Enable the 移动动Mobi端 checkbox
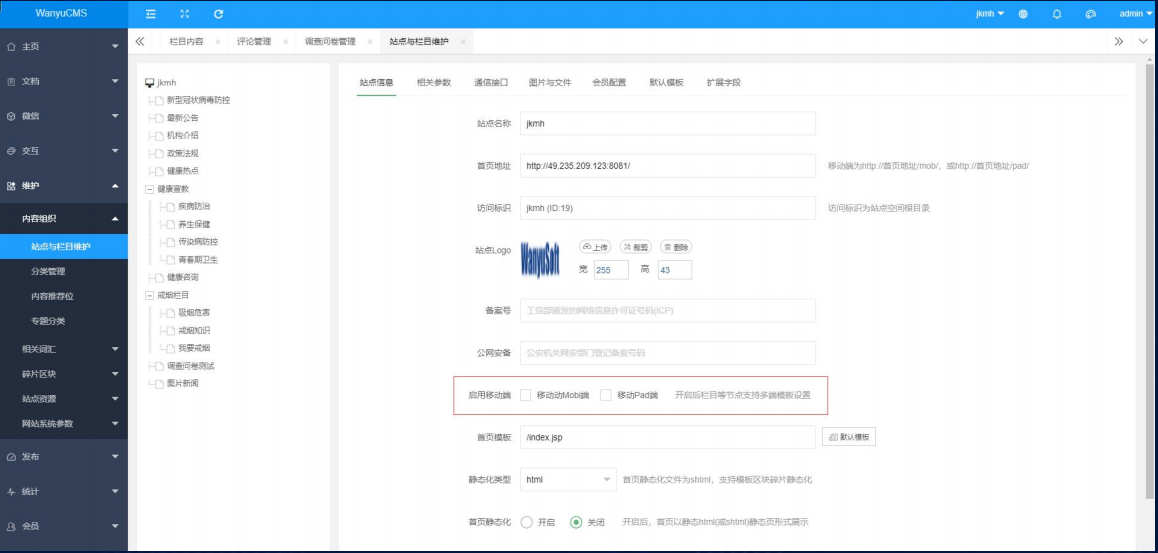This screenshot has width=1158, height=553. pyautogui.click(x=526, y=395)
